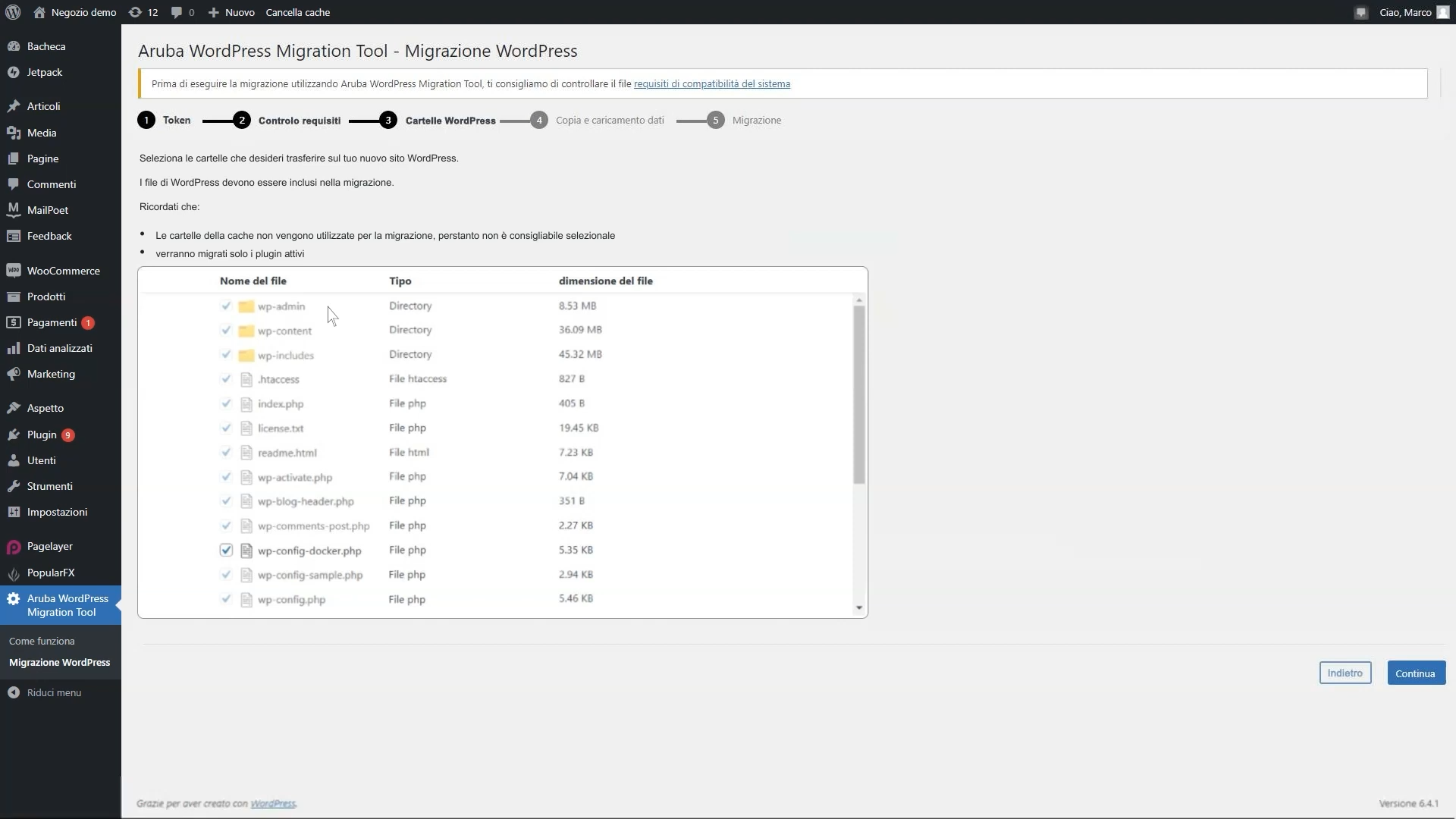Toggle the license.txt checkbox
The height and width of the screenshot is (819, 1456).
click(x=226, y=428)
